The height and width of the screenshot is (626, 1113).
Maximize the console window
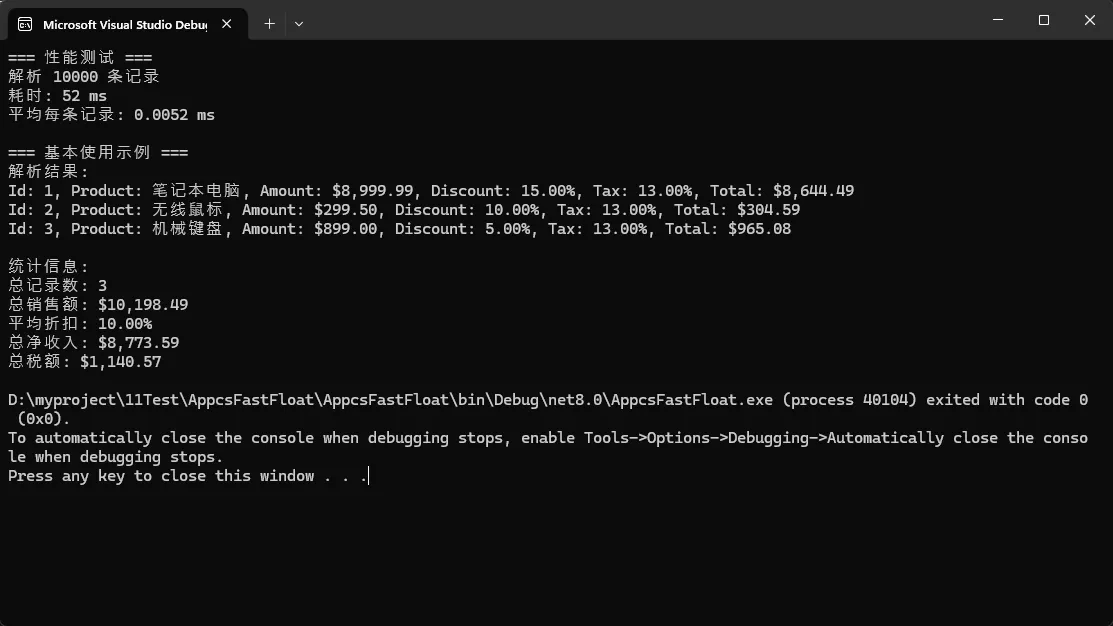click(1044, 20)
